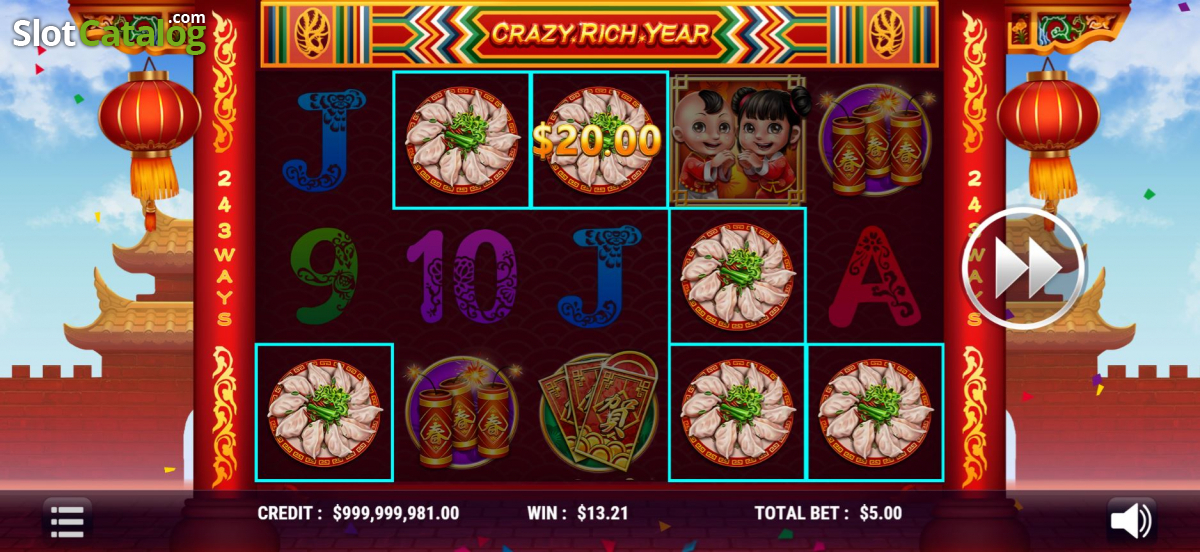
Task: Open the SlotCatalog.com logo link
Action: coord(109,31)
